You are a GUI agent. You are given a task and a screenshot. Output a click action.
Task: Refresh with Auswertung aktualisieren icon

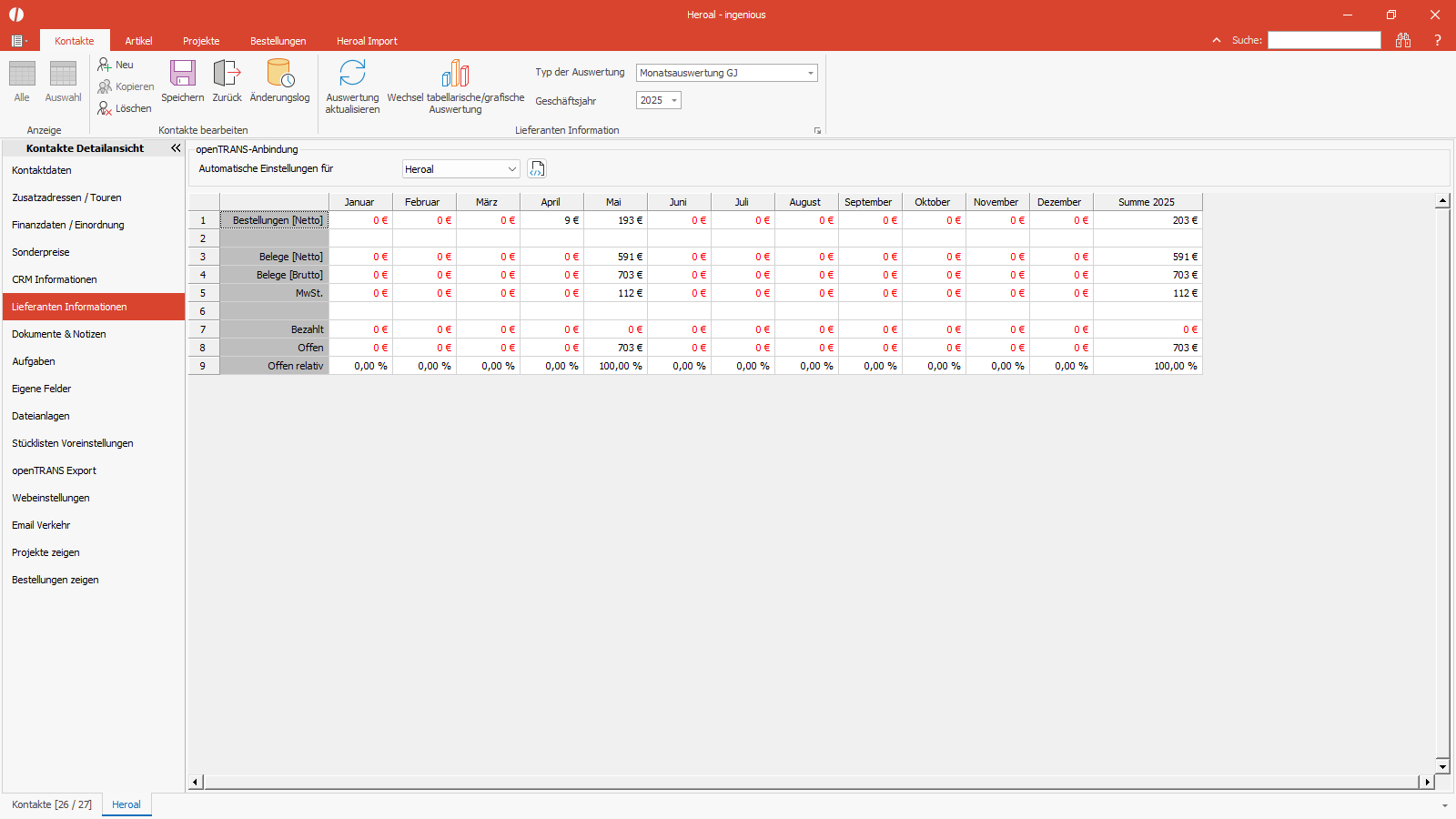pos(352,75)
